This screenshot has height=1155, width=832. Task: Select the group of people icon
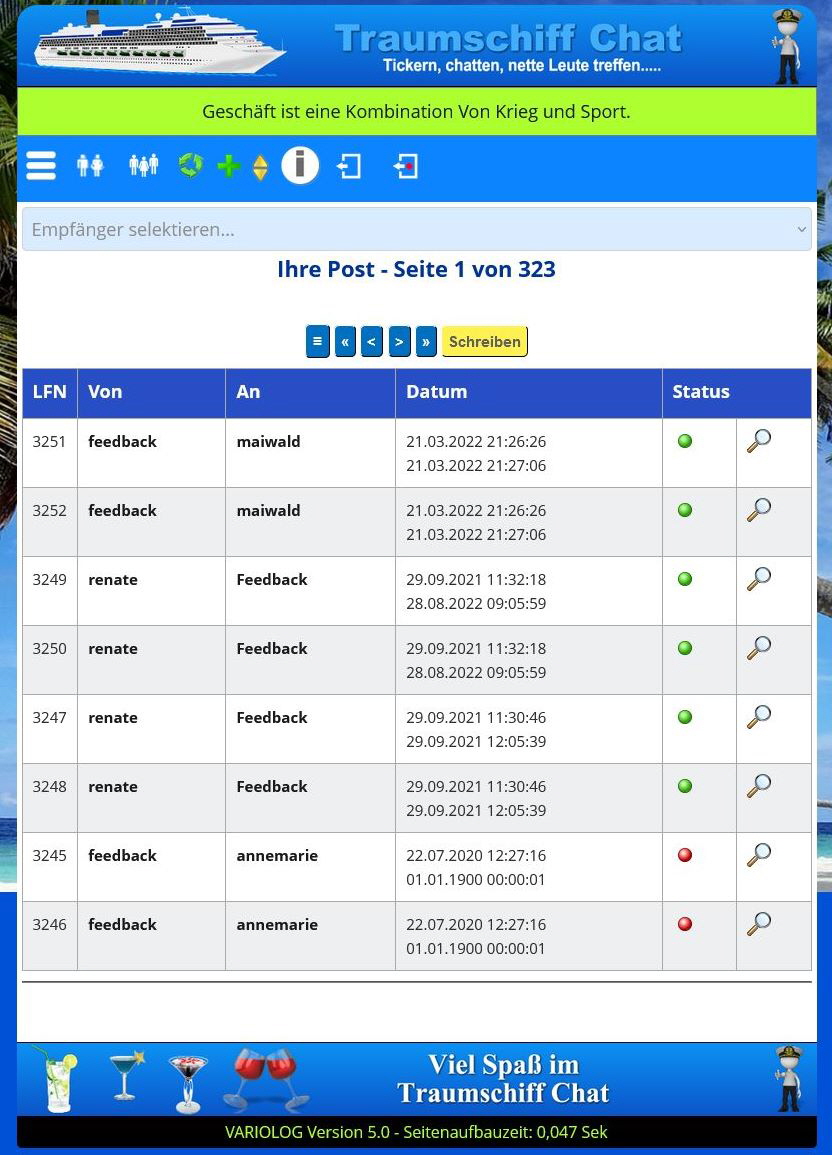pyautogui.click(x=143, y=165)
